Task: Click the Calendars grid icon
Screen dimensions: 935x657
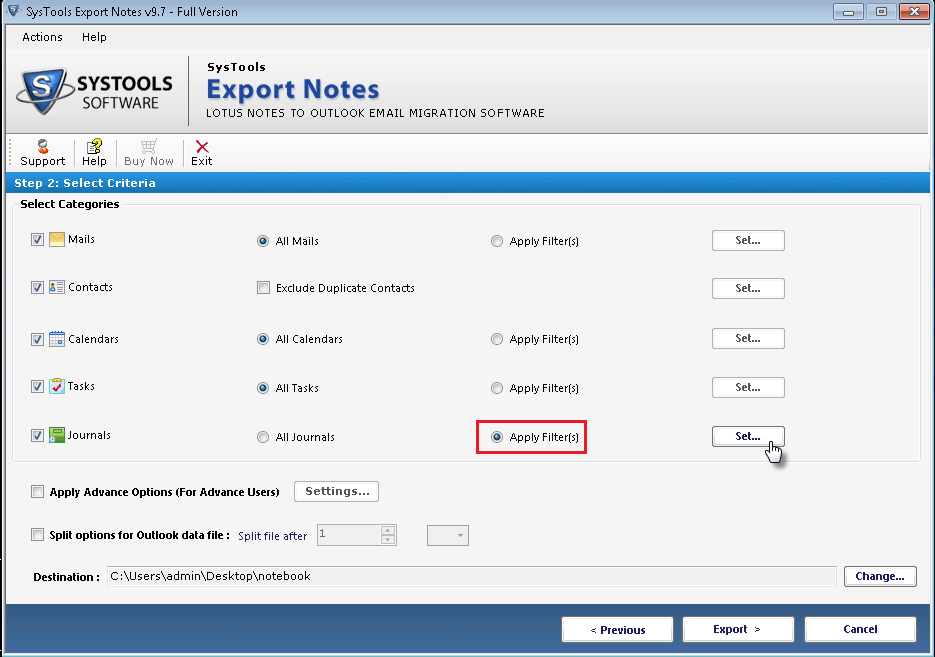Action: click(x=57, y=339)
